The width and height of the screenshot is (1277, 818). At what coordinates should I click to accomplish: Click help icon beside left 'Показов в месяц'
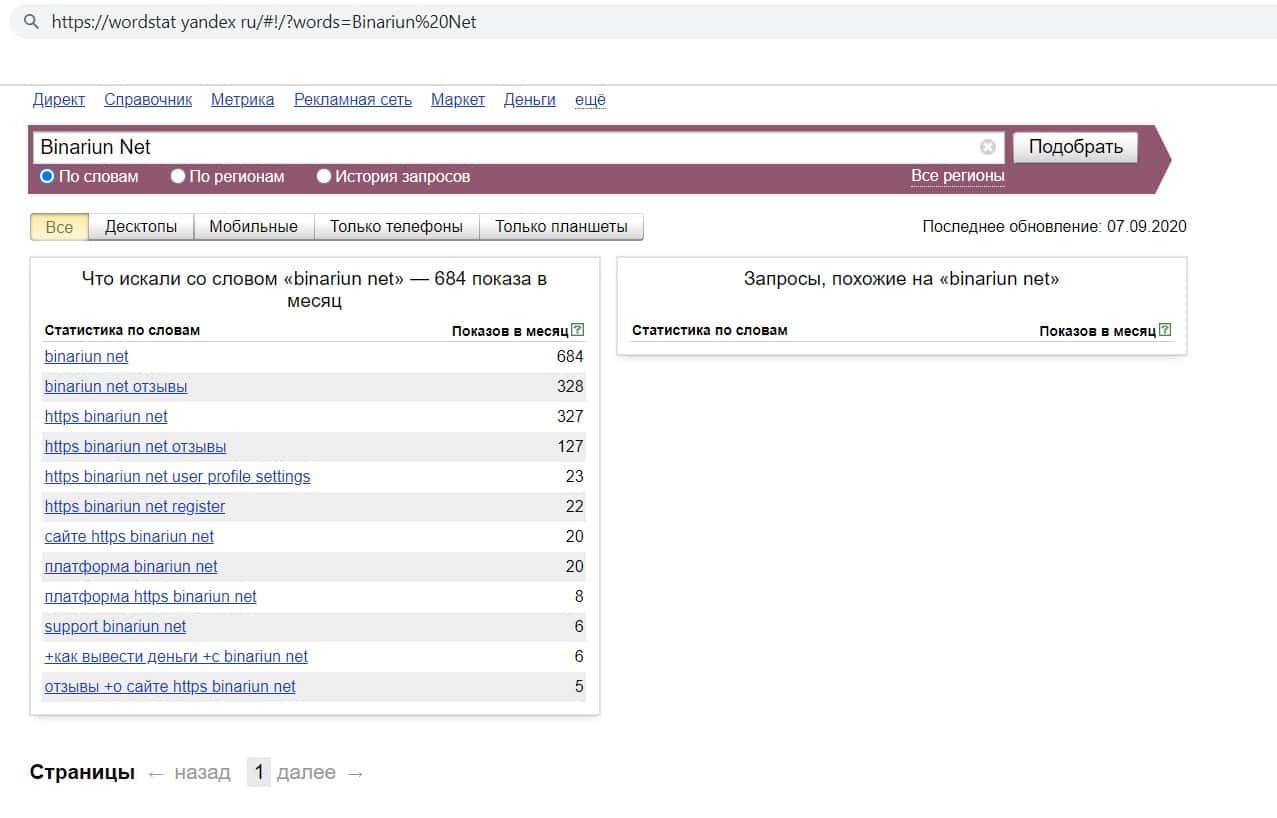[577, 330]
